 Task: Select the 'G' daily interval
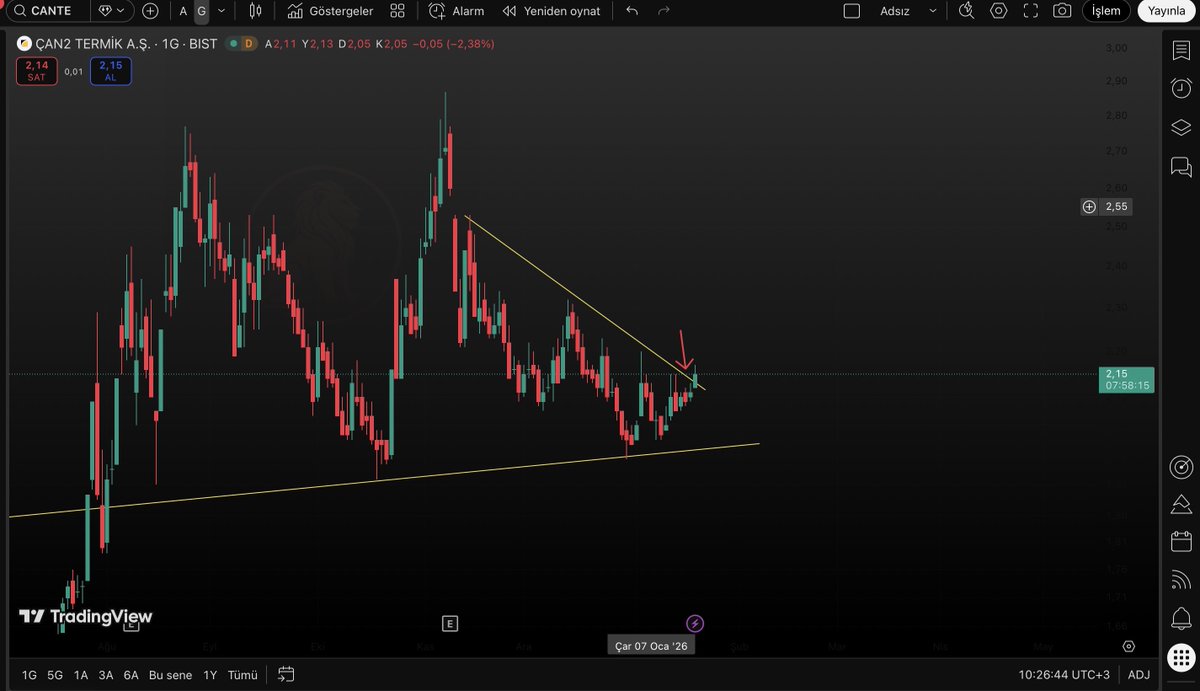click(x=201, y=11)
